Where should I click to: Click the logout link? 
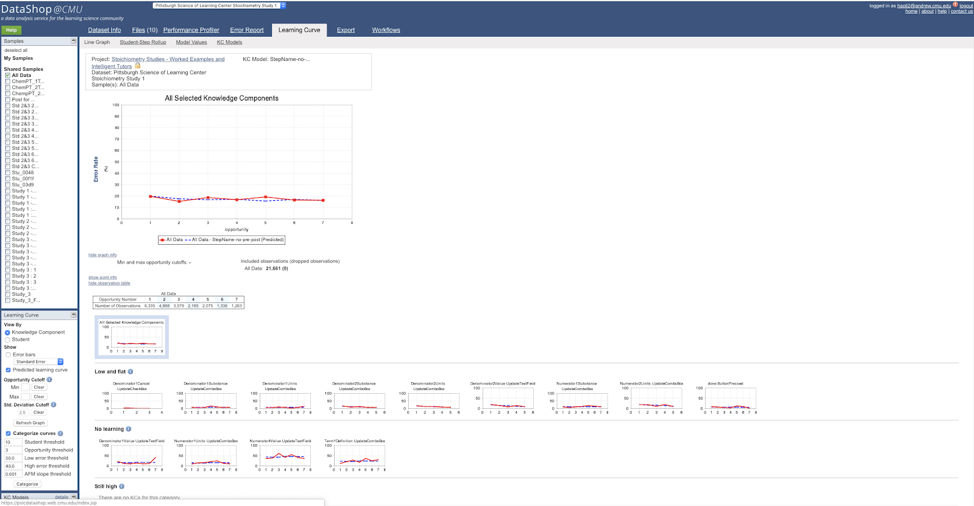(966, 6)
